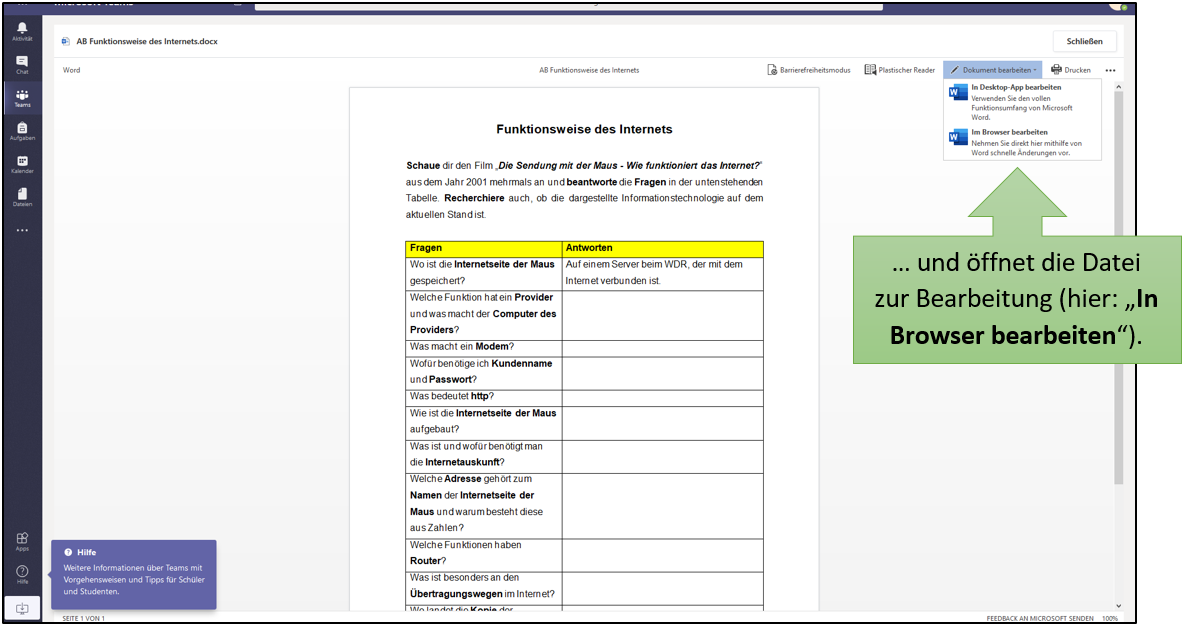
Task: Open Chat in the Teams sidebar
Action: tap(22, 64)
